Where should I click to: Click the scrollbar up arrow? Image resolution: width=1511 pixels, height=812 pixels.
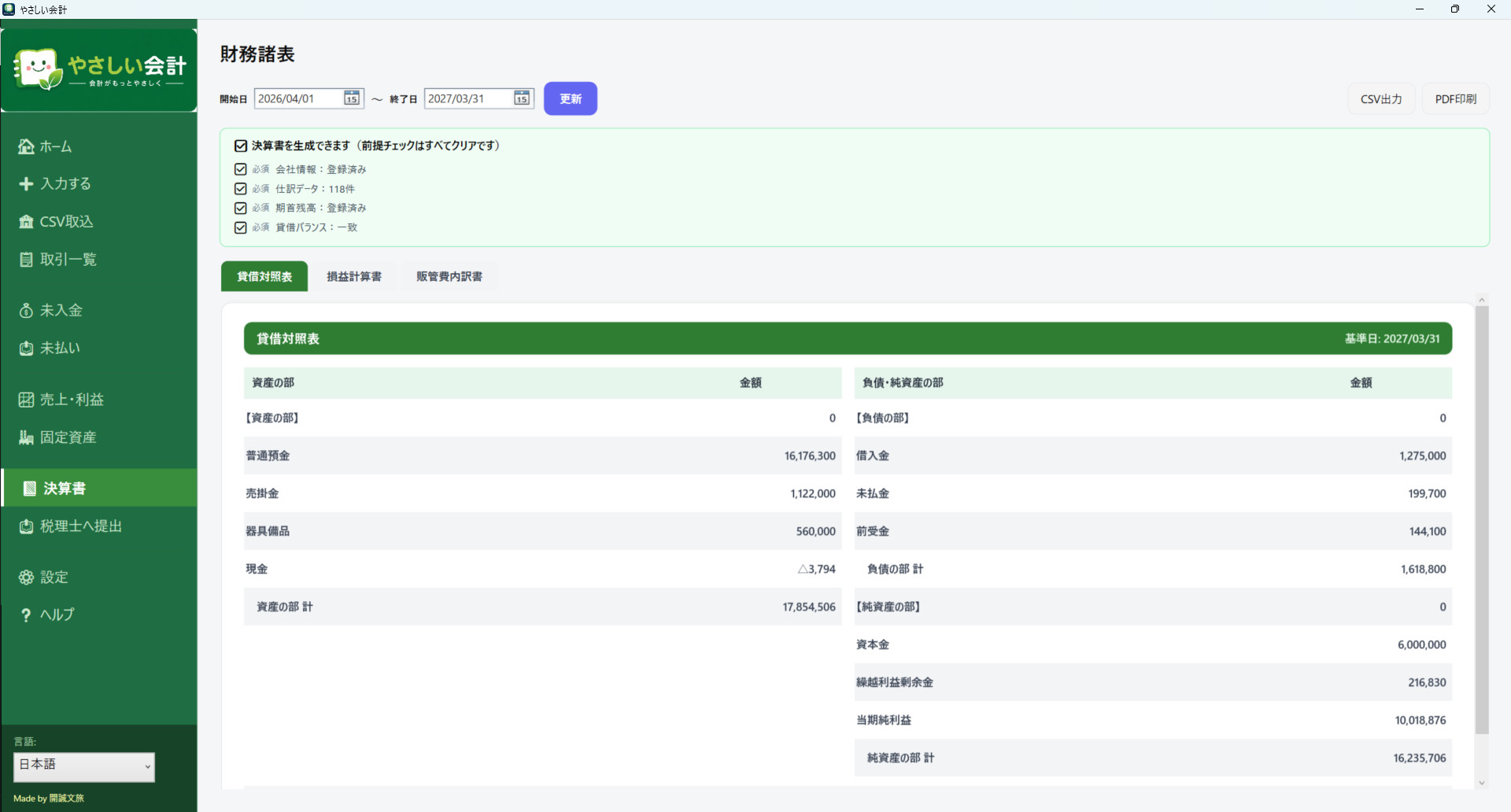pos(1482,300)
